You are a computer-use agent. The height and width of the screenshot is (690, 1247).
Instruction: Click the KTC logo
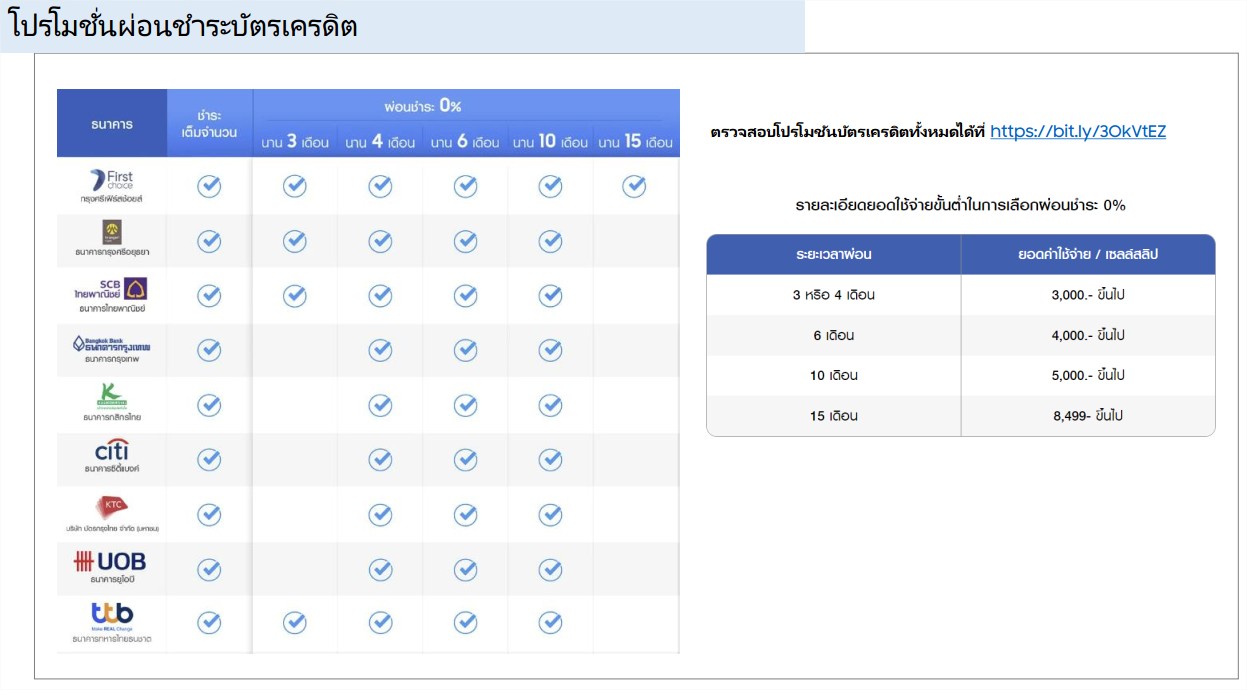coord(111,506)
